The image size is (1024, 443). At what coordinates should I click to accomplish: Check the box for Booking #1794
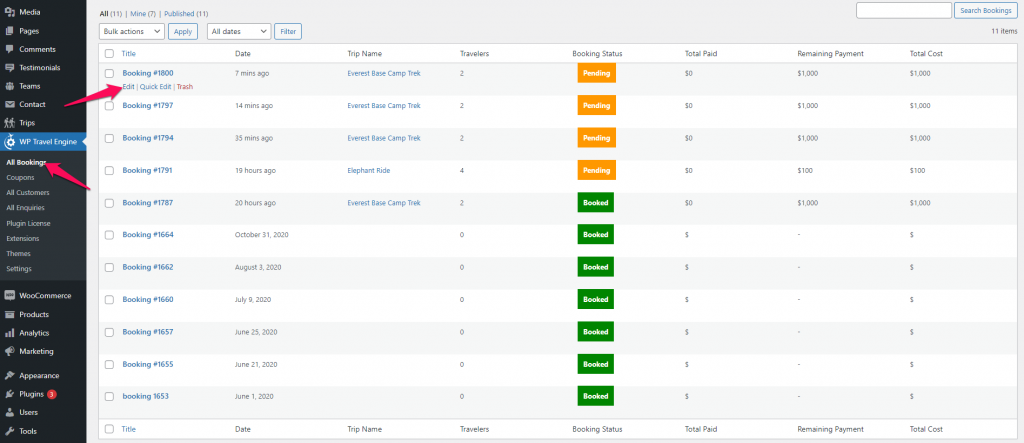(x=109, y=138)
